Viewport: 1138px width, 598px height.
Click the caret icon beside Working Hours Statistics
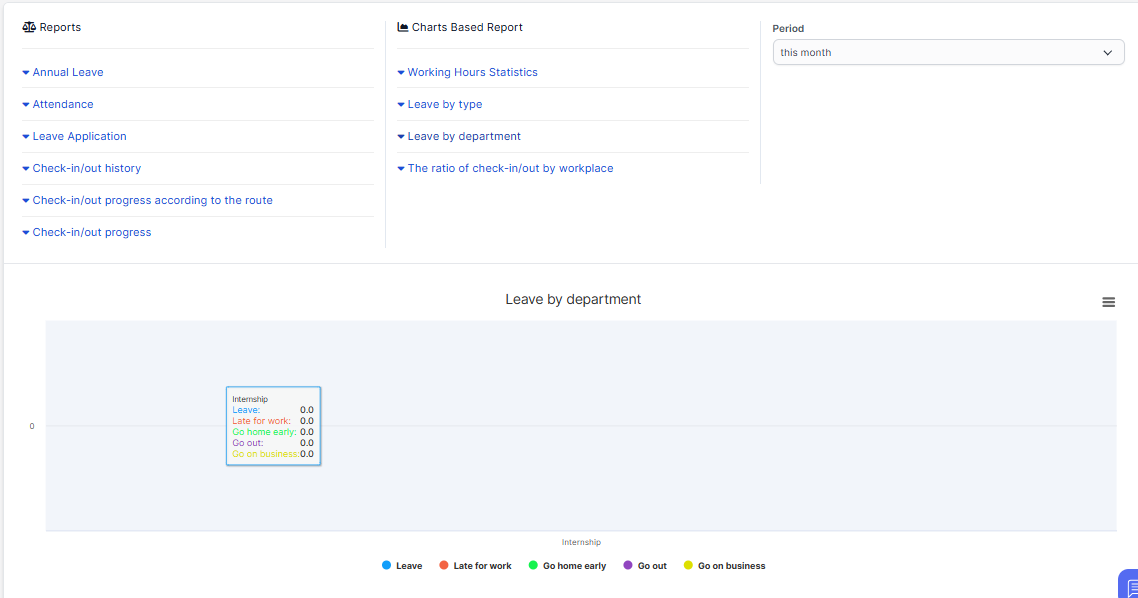401,73
